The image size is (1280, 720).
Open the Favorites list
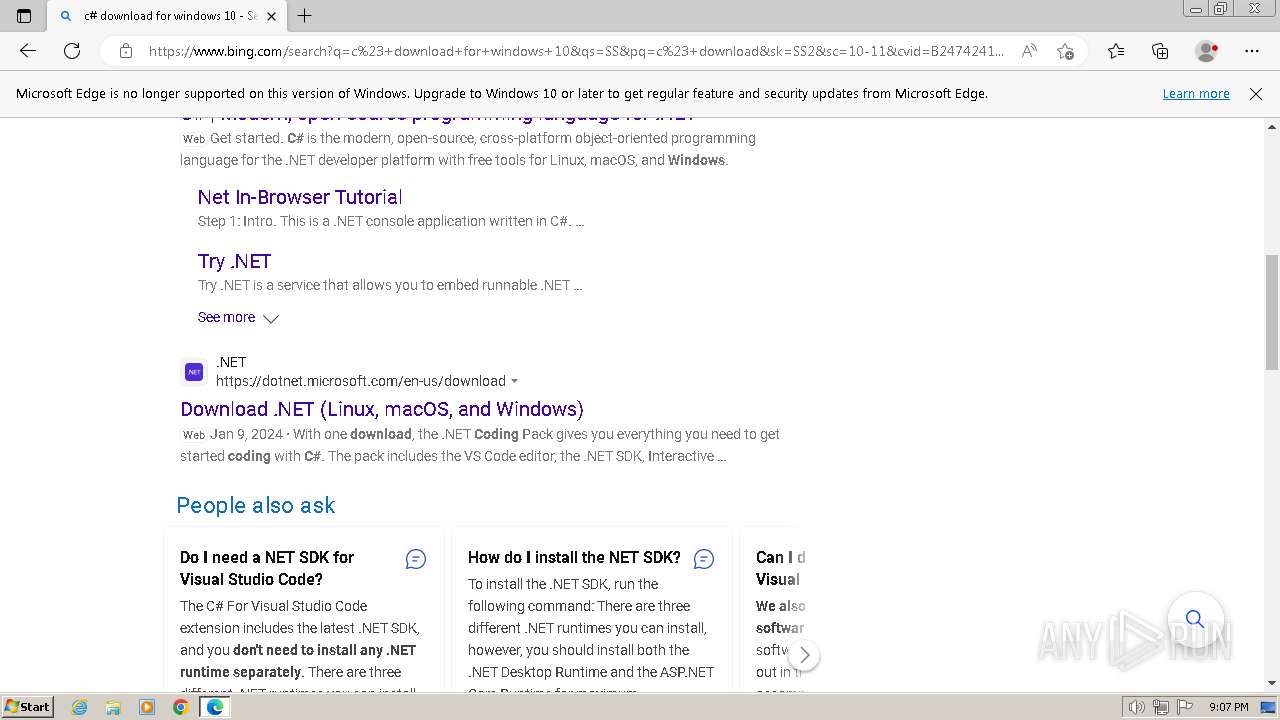pos(1116,51)
